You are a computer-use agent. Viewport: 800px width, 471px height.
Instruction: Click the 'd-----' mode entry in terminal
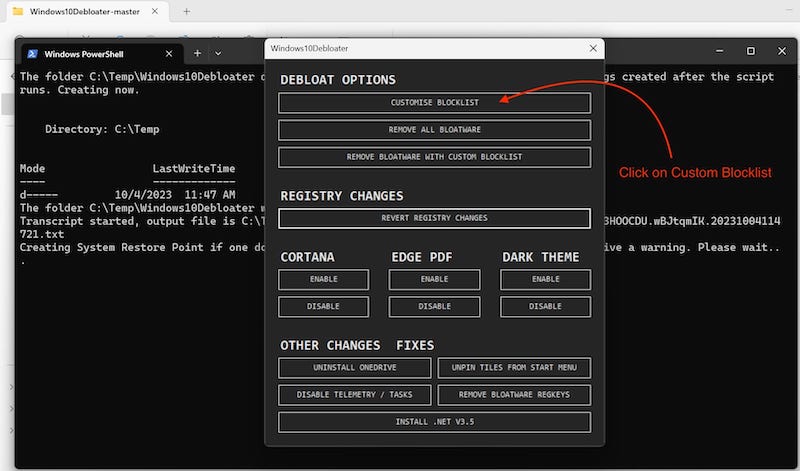tap(39, 194)
